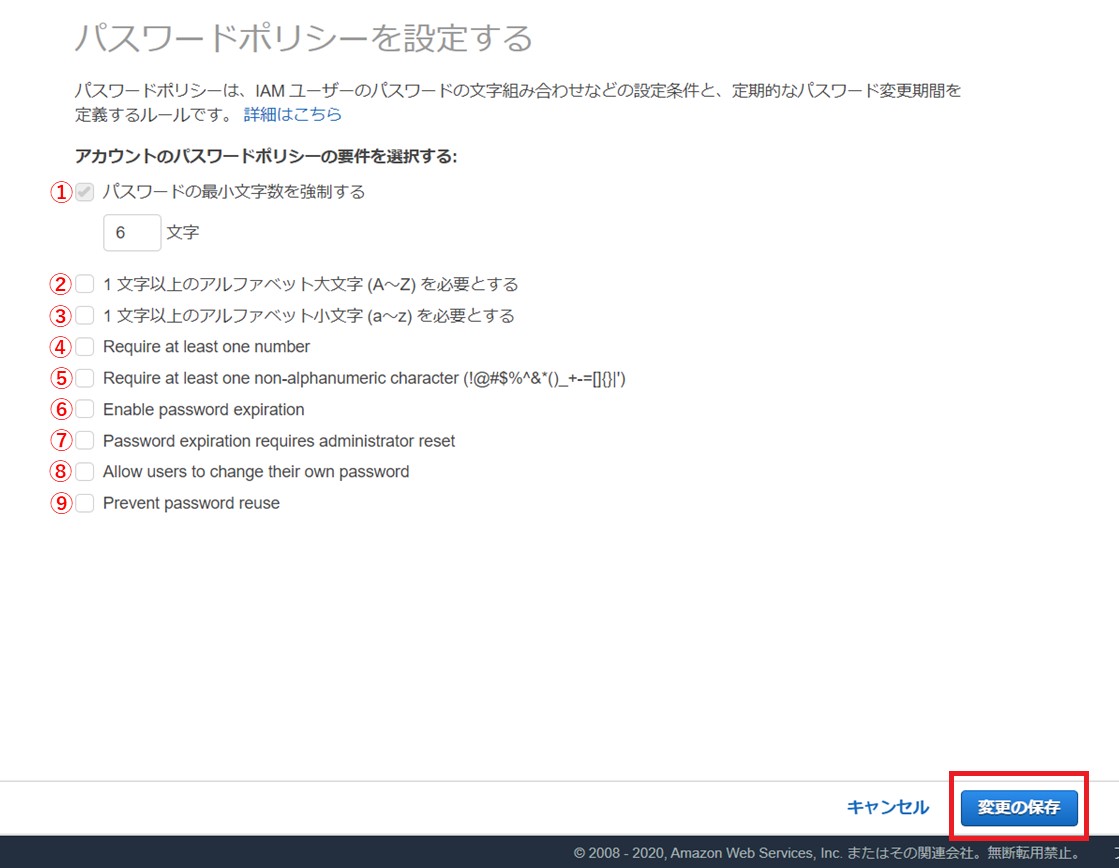Viewport: 1119px width, 868px height.
Task: Check the Prevent password reuse option
Action: coord(84,503)
